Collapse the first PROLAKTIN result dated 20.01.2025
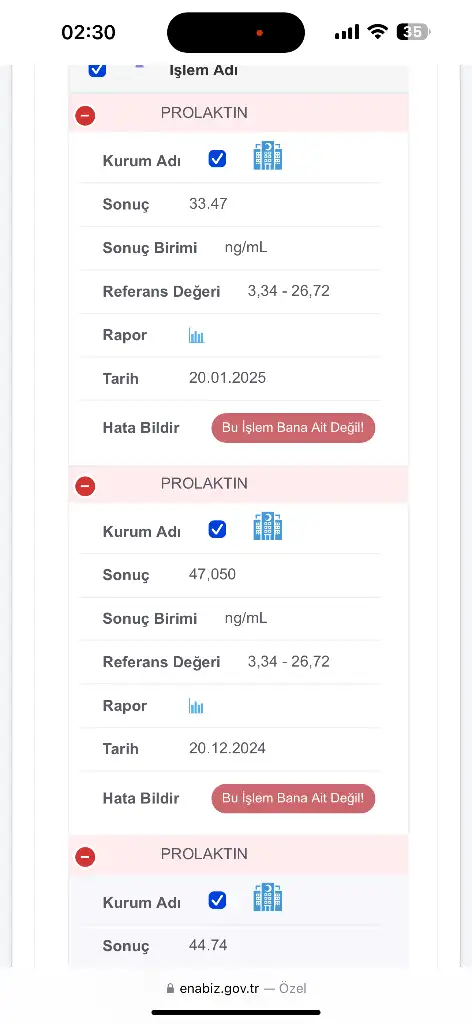This screenshot has height=1024, width=472. click(86, 116)
